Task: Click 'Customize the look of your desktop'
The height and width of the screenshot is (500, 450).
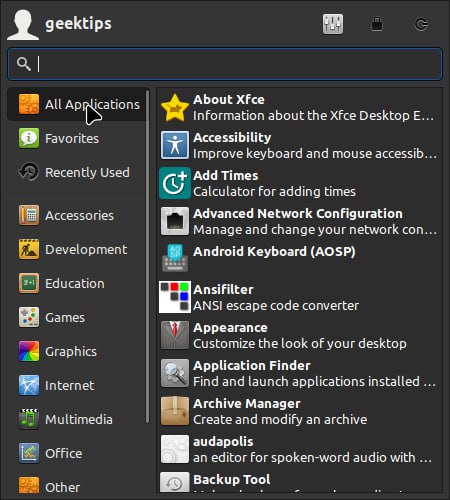Action: coord(300,344)
